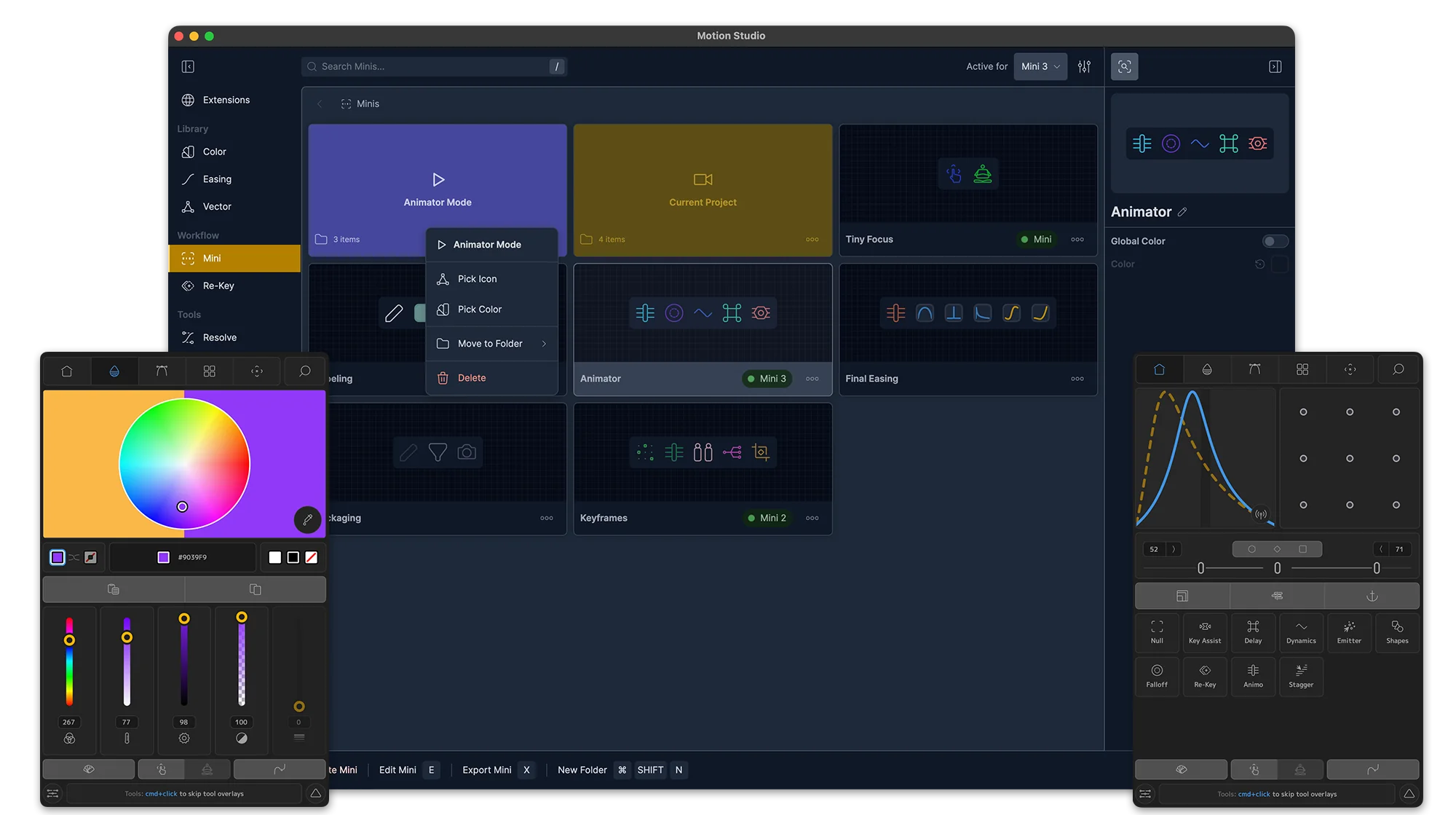Open Tiny Focus options dots
Screen dimensions: 1456x815
(x=1077, y=240)
